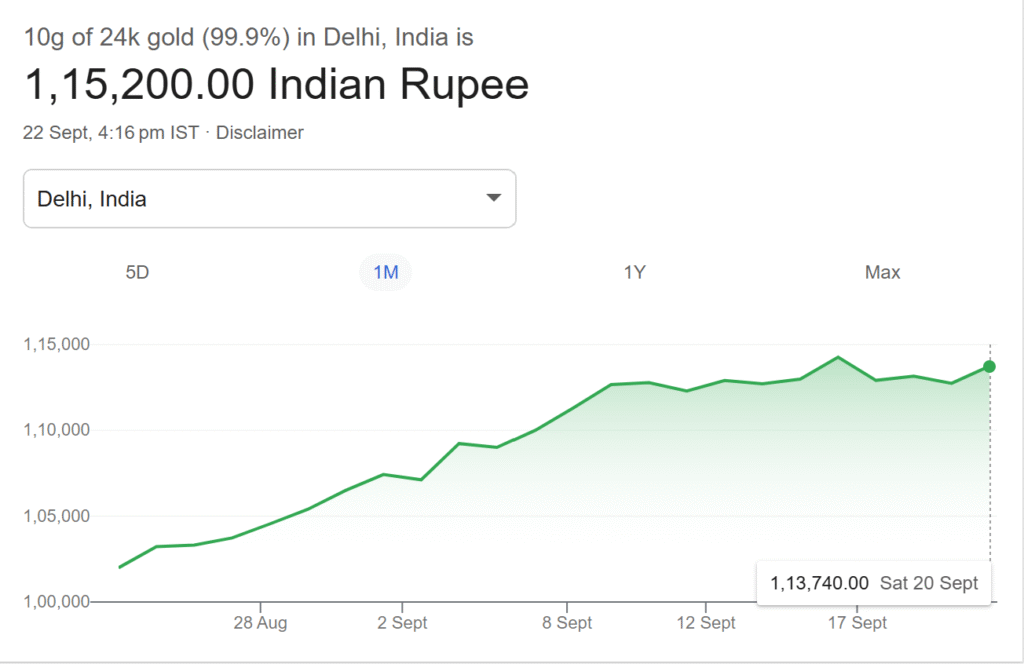Click the 1,05,000 y-axis label
The width and height of the screenshot is (1024, 664).
pyautogui.click(x=56, y=516)
